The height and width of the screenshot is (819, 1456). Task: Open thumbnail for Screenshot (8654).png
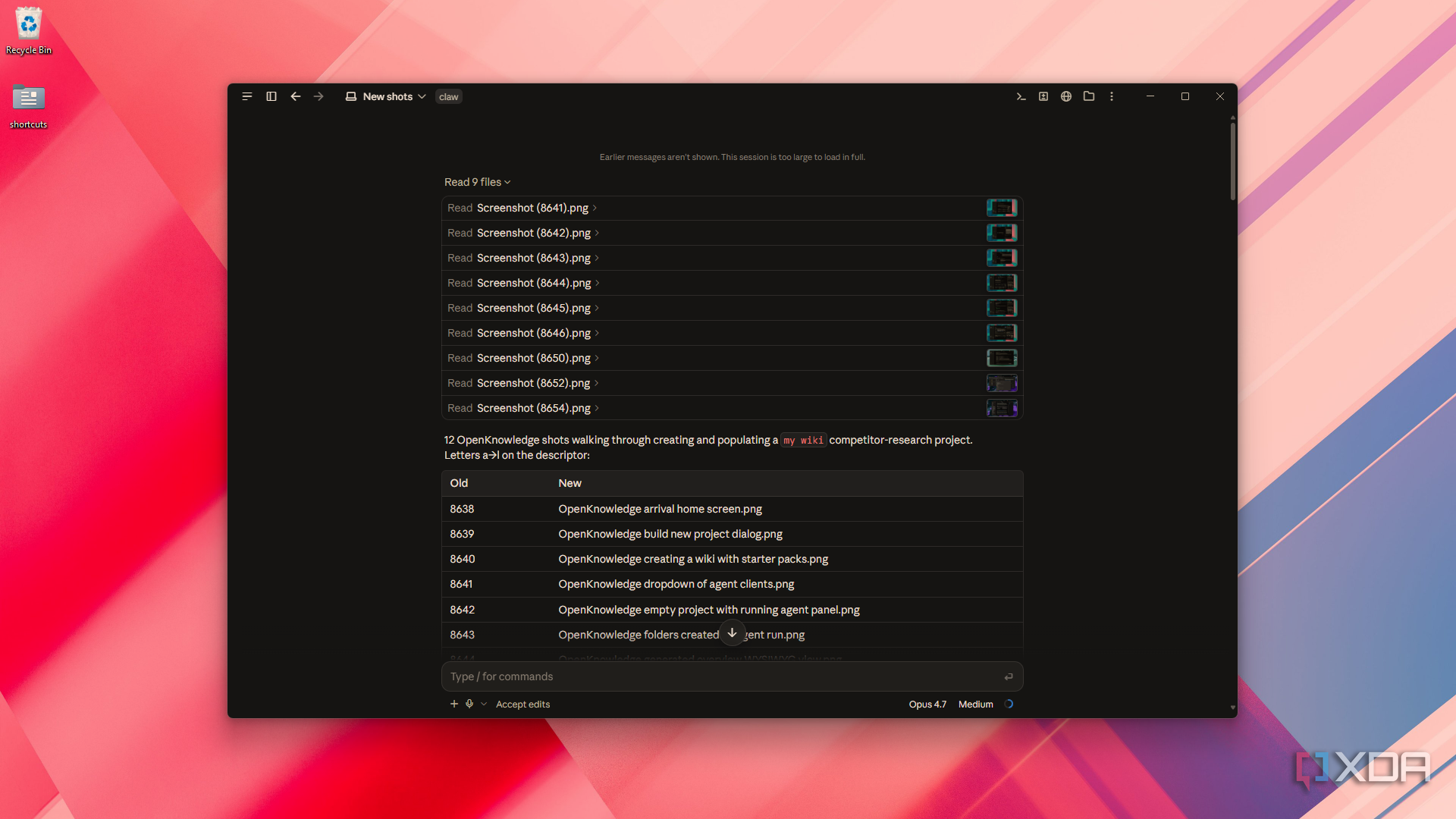click(x=1002, y=408)
